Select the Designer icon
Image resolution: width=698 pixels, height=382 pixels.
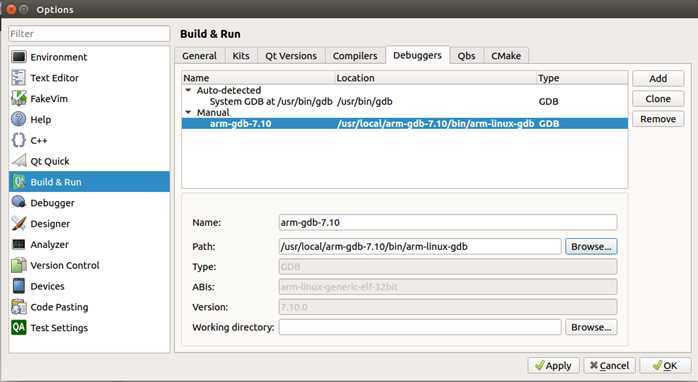pos(19,224)
